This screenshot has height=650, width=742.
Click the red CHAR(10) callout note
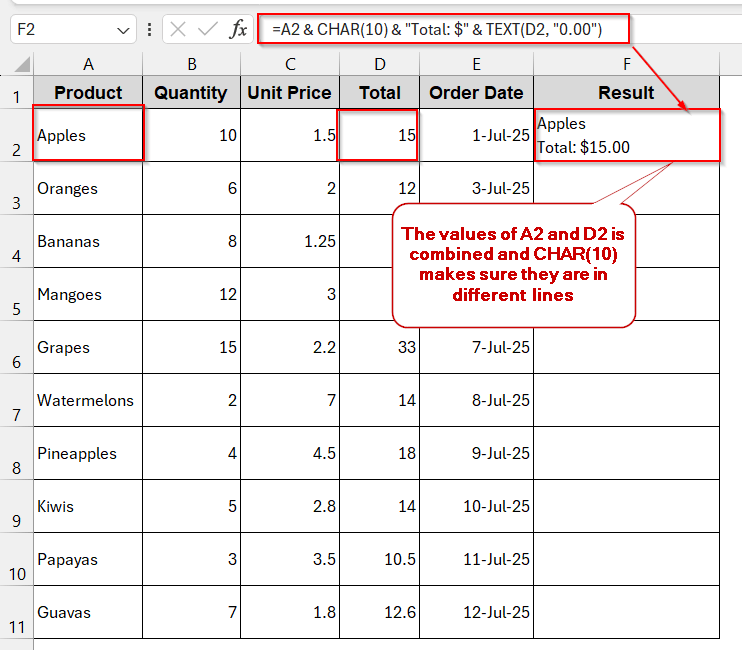point(514,265)
